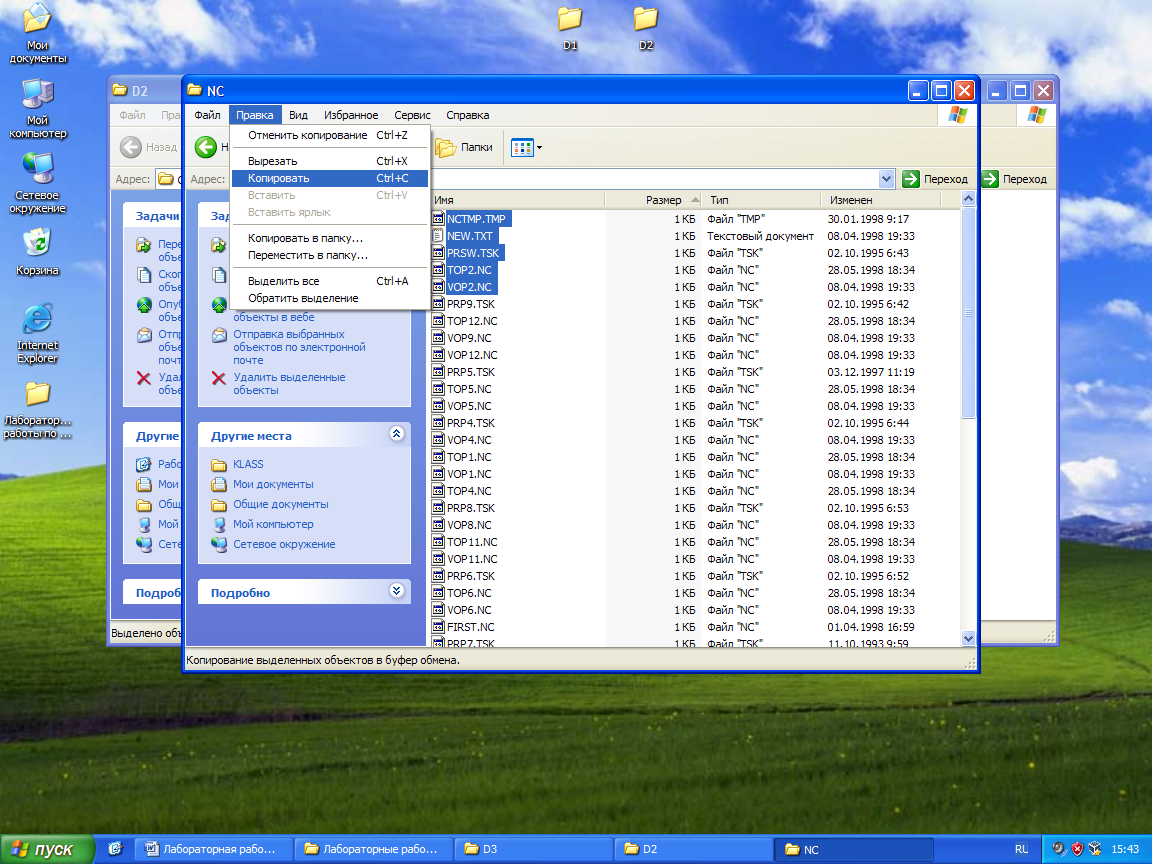Viewport: 1152px width, 864px height.
Task: Open the Файл menu in NC
Action: pyautogui.click(x=207, y=115)
